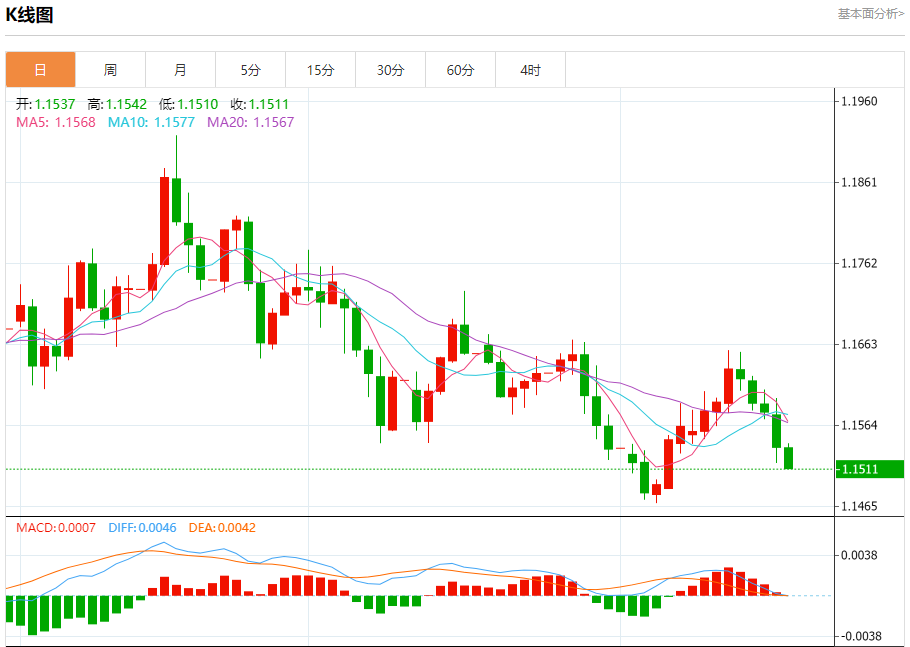Click the green 1.1511 current price tag
The image size is (910, 647).
[x=860, y=469]
